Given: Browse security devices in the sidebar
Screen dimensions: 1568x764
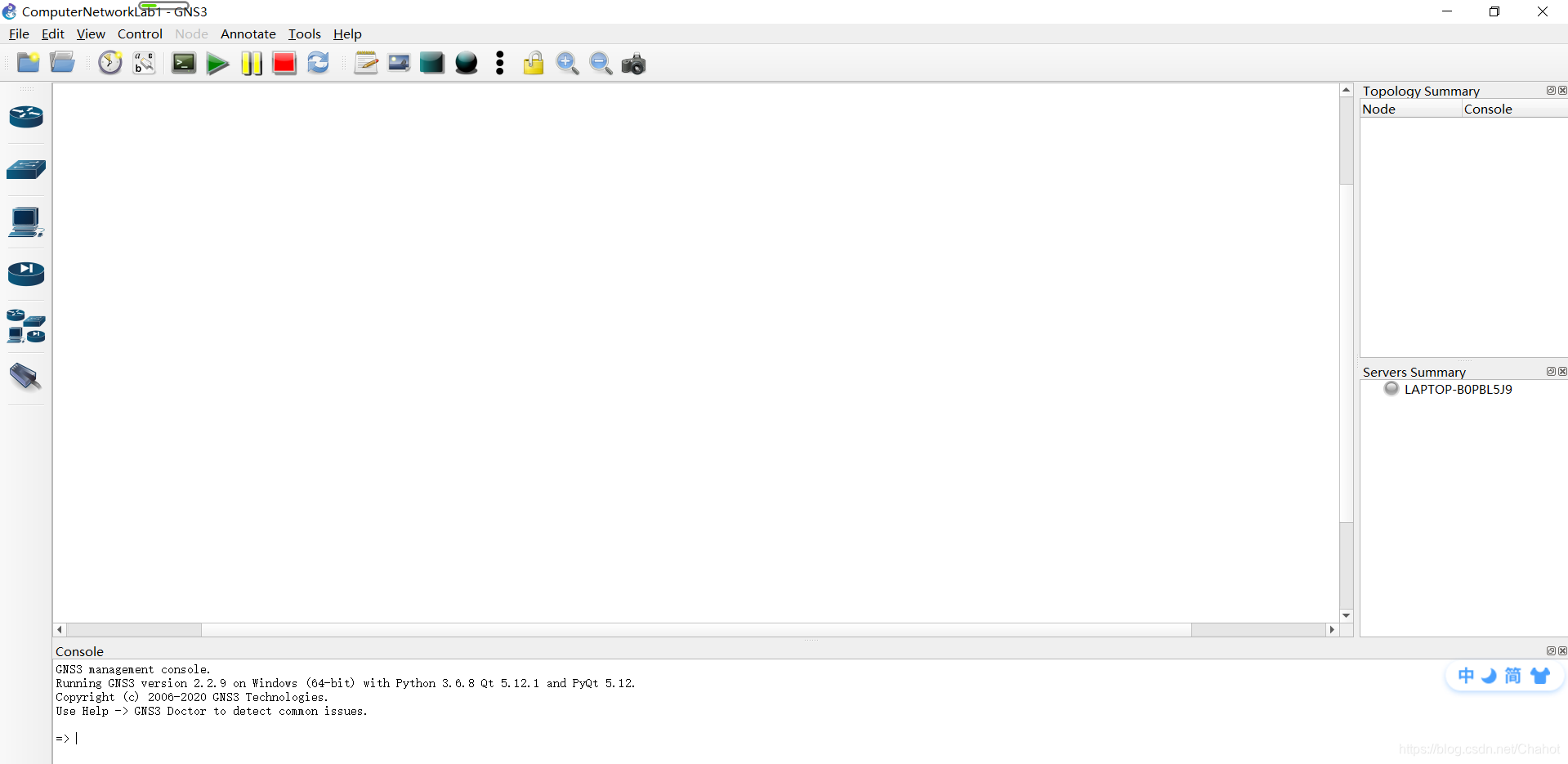Looking at the screenshot, I should point(26,274).
